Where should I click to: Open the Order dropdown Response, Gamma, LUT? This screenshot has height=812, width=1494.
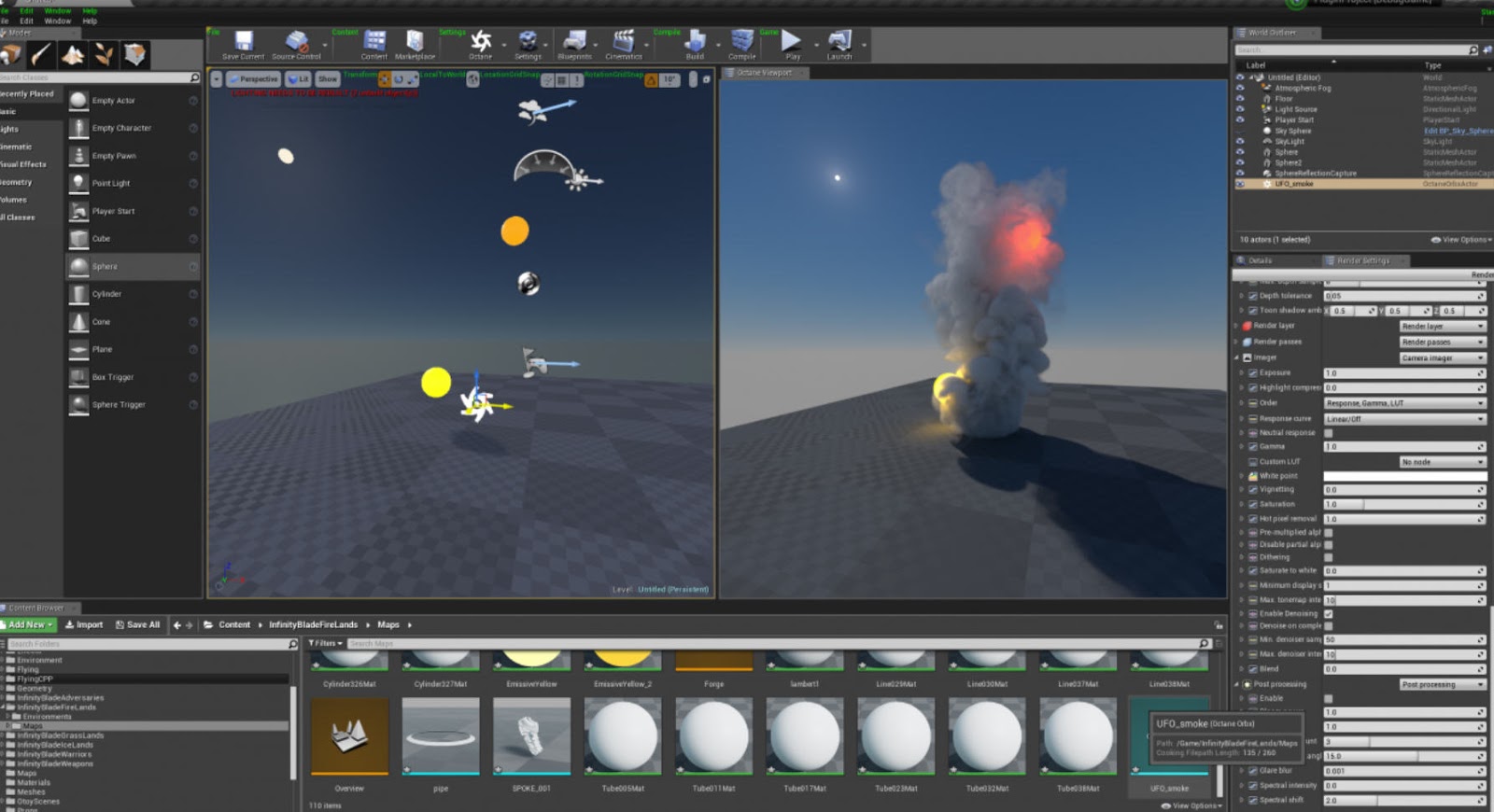pos(1404,403)
